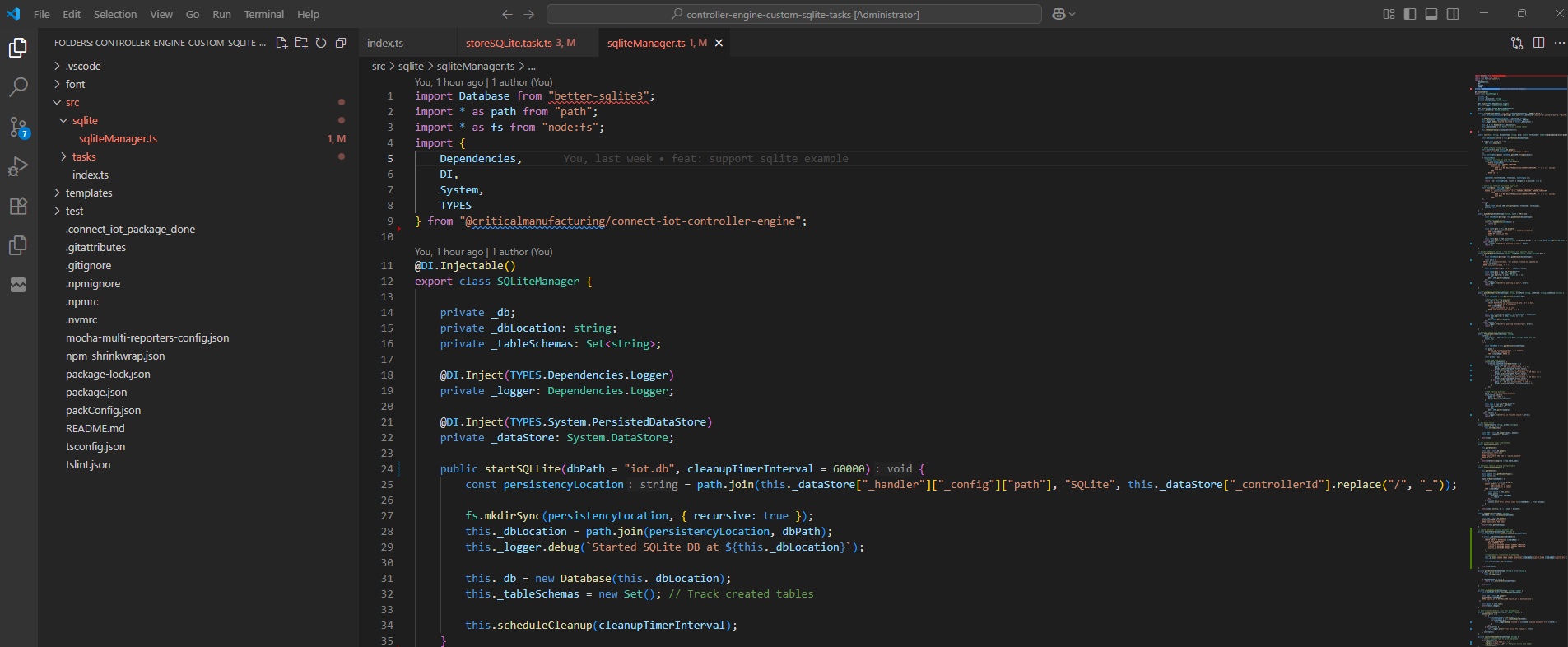The height and width of the screenshot is (647, 1568).
Task: Collapse the sqlite folder
Action: point(85,120)
